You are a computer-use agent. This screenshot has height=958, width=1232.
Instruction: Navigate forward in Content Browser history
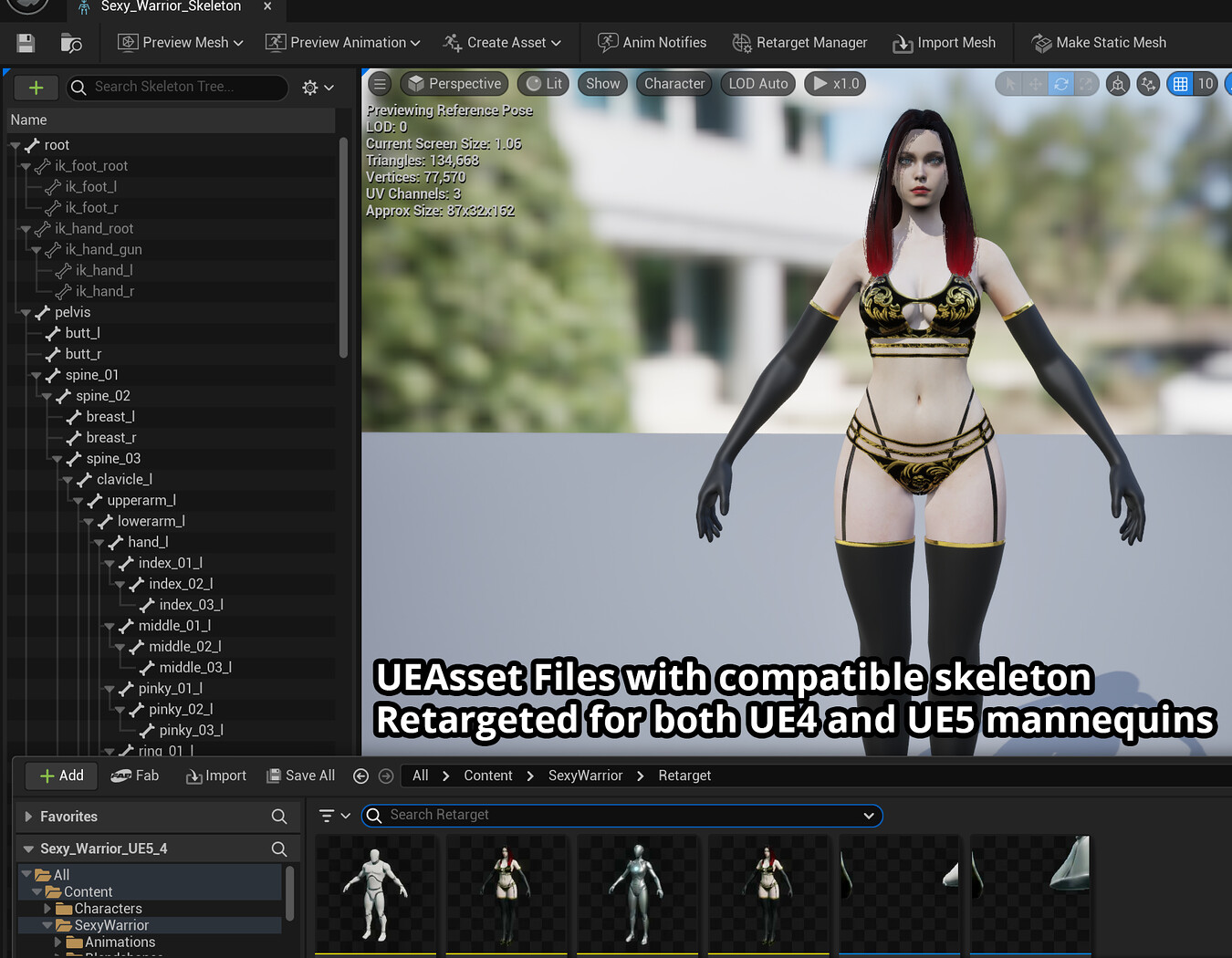(386, 776)
